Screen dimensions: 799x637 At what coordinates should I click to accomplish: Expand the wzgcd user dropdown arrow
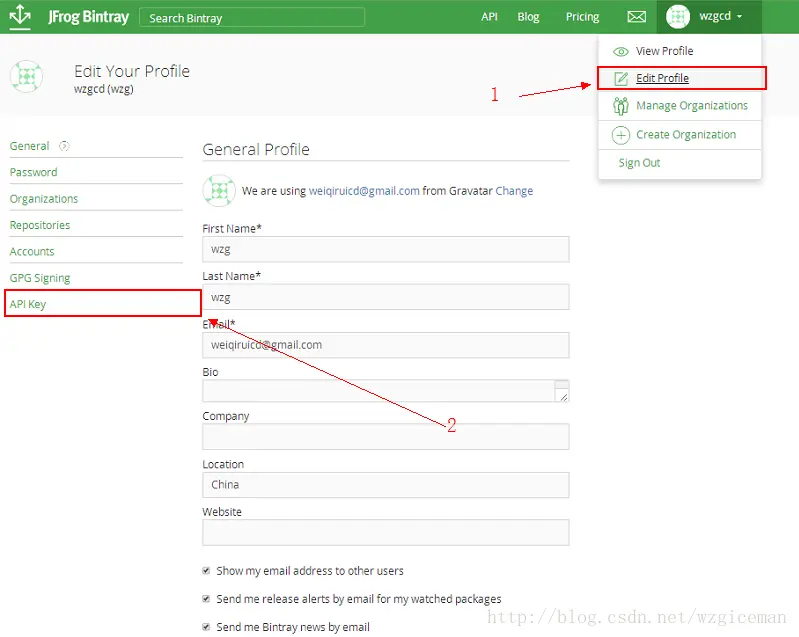(x=739, y=17)
